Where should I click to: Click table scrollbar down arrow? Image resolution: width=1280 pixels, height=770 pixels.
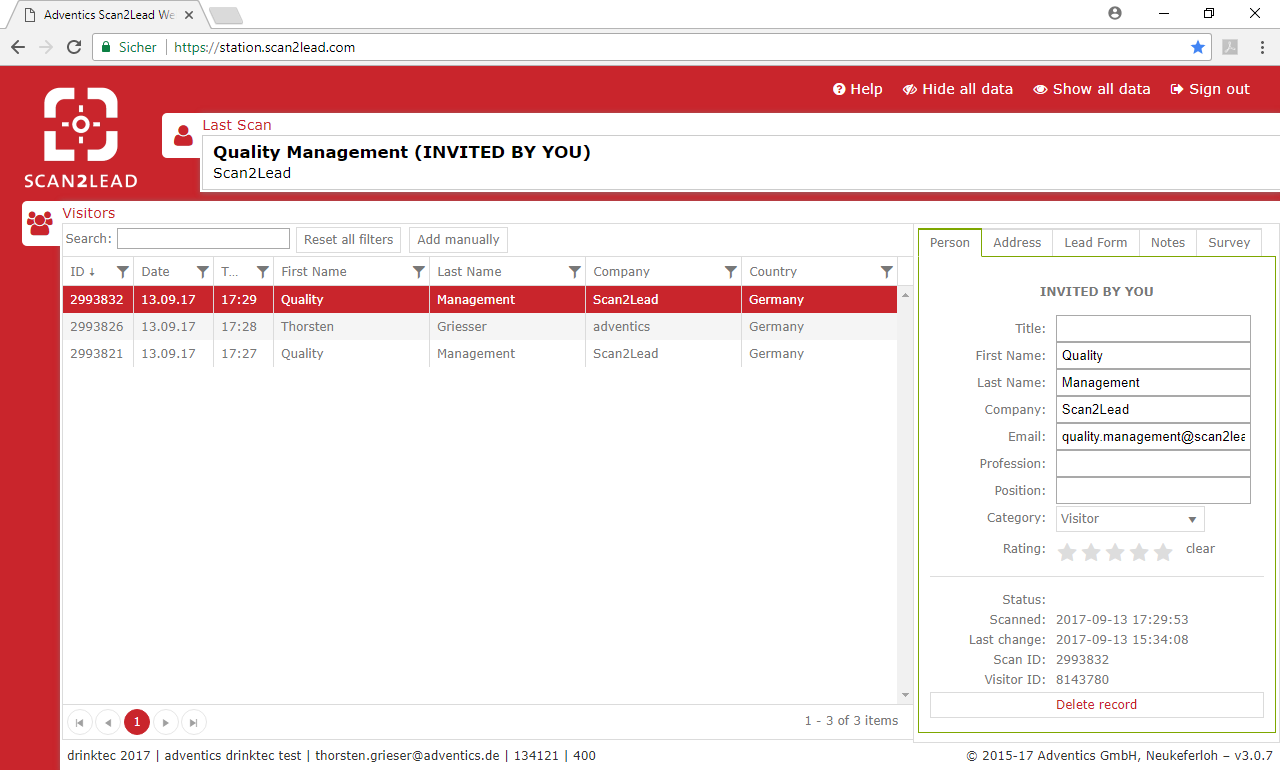click(x=906, y=695)
